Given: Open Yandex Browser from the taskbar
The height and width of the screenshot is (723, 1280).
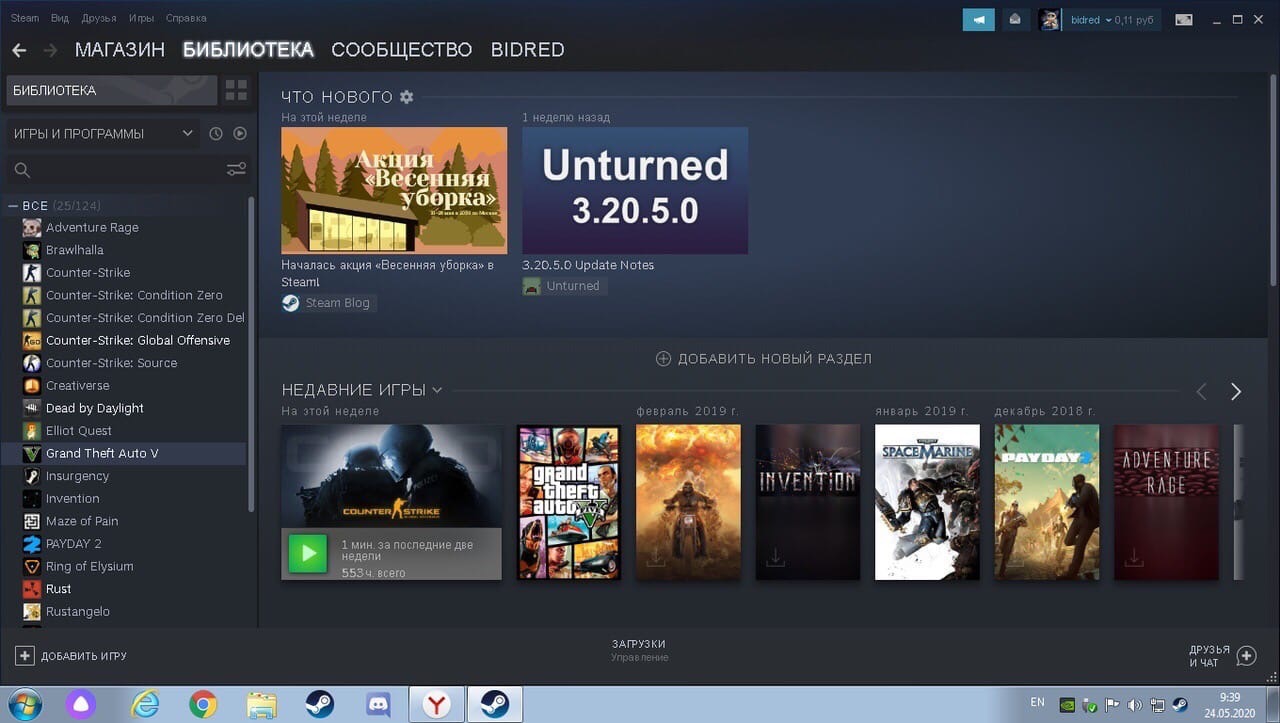Looking at the screenshot, I should coord(436,705).
